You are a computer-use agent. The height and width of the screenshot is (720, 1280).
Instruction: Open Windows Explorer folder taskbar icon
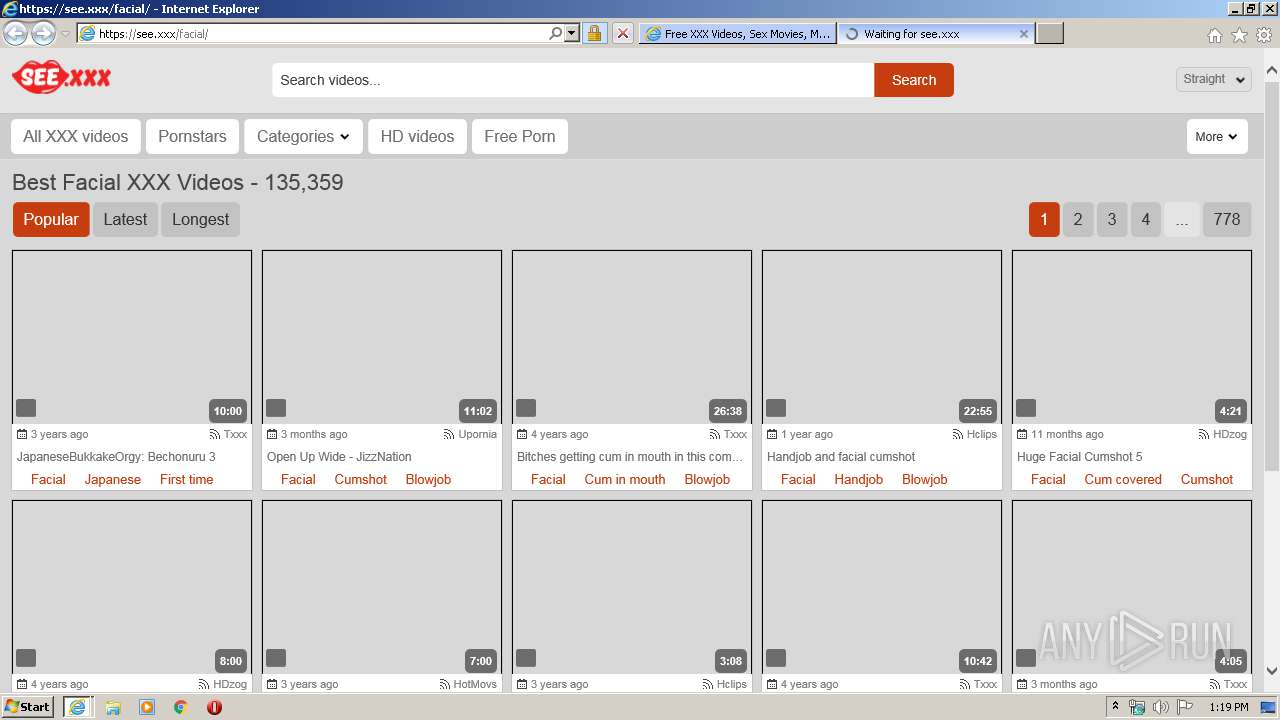[x=113, y=707]
